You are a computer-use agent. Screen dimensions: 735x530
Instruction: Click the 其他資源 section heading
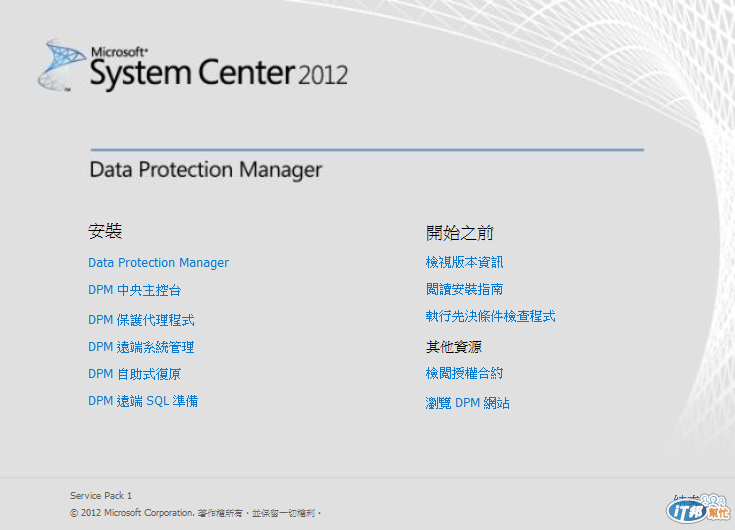click(x=454, y=347)
